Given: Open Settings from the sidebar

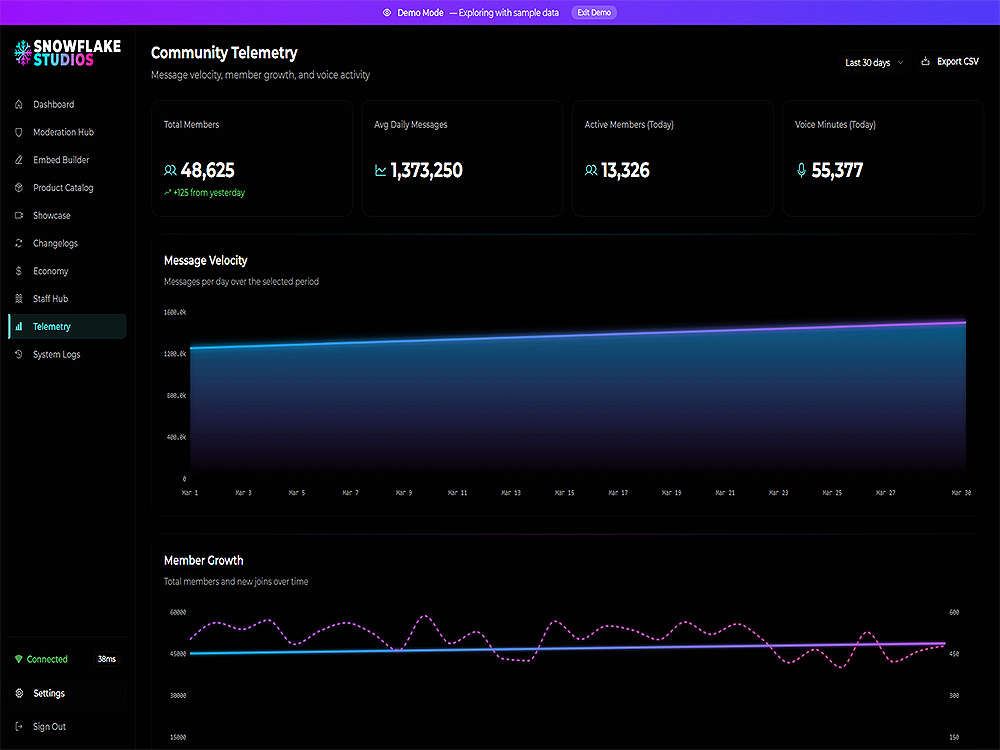Looking at the screenshot, I should point(67,693).
